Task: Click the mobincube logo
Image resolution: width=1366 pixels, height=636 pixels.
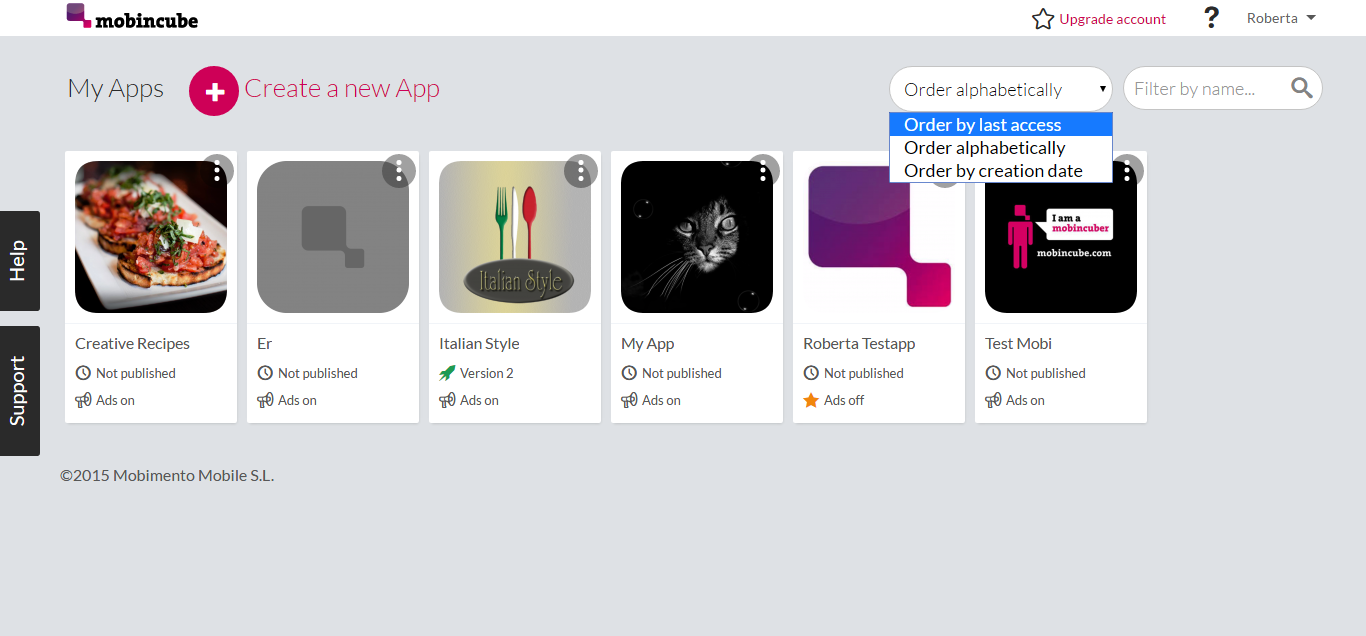Action: (133, 17)
